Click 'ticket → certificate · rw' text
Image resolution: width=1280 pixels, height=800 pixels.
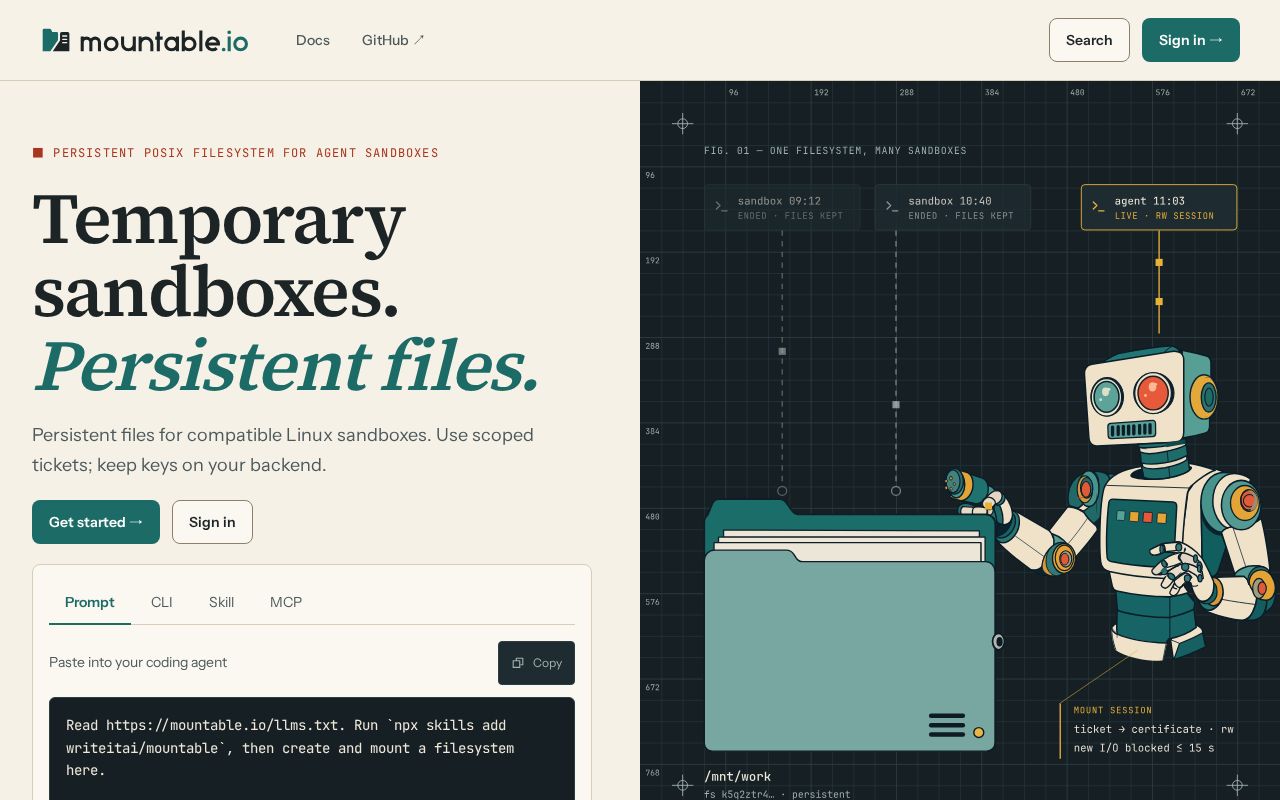(1154, 729)
